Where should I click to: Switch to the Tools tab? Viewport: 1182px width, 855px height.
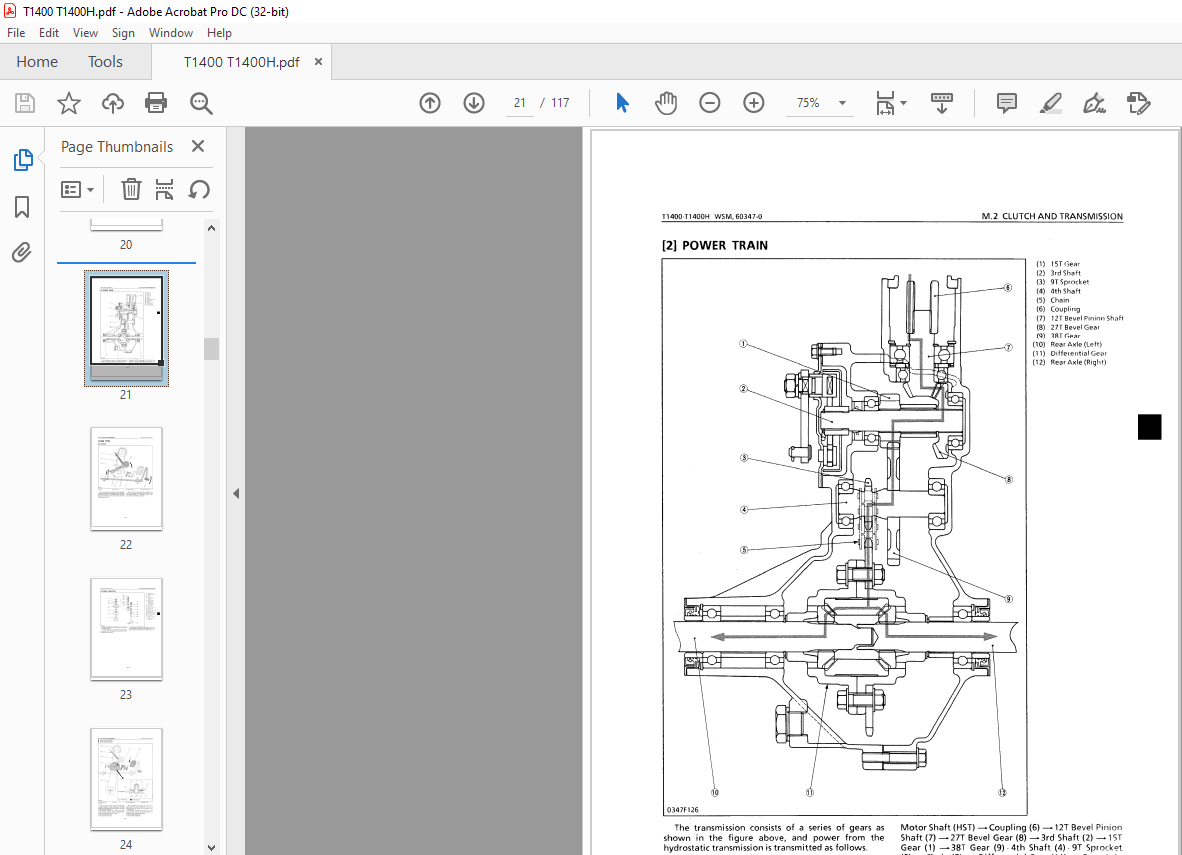[105, 62]
